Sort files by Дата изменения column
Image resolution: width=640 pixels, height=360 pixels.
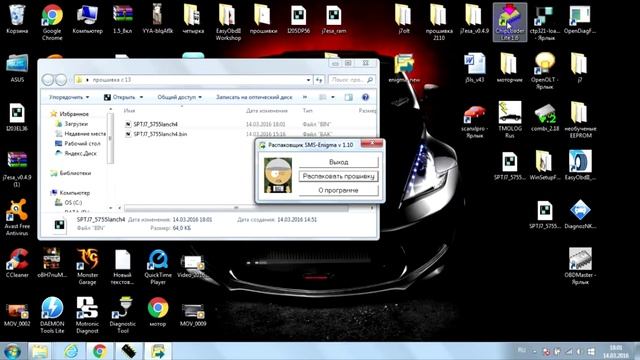coord(267,111)
